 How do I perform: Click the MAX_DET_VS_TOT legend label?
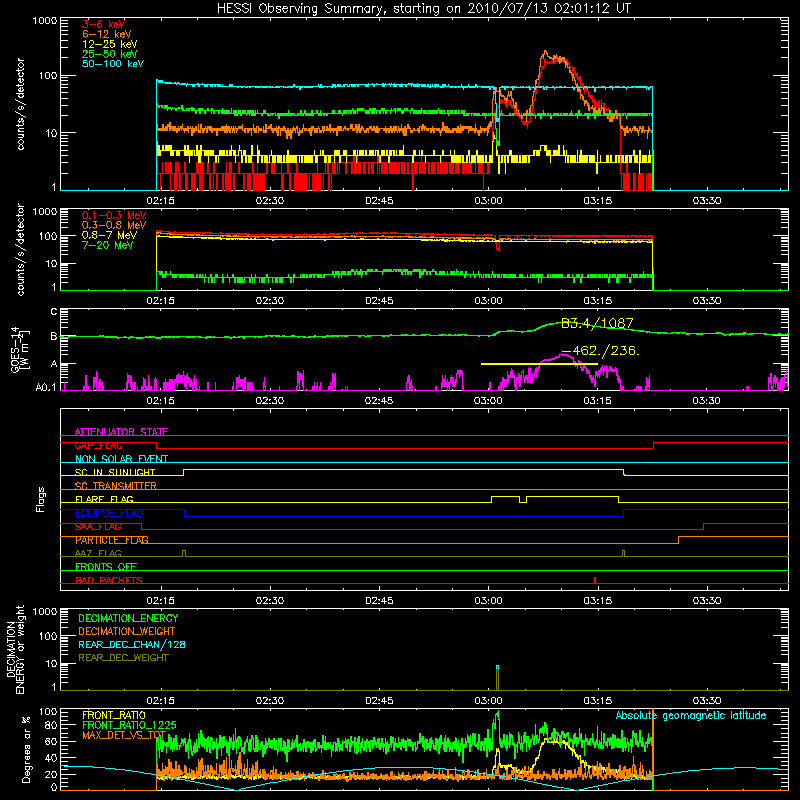(124, 735)
